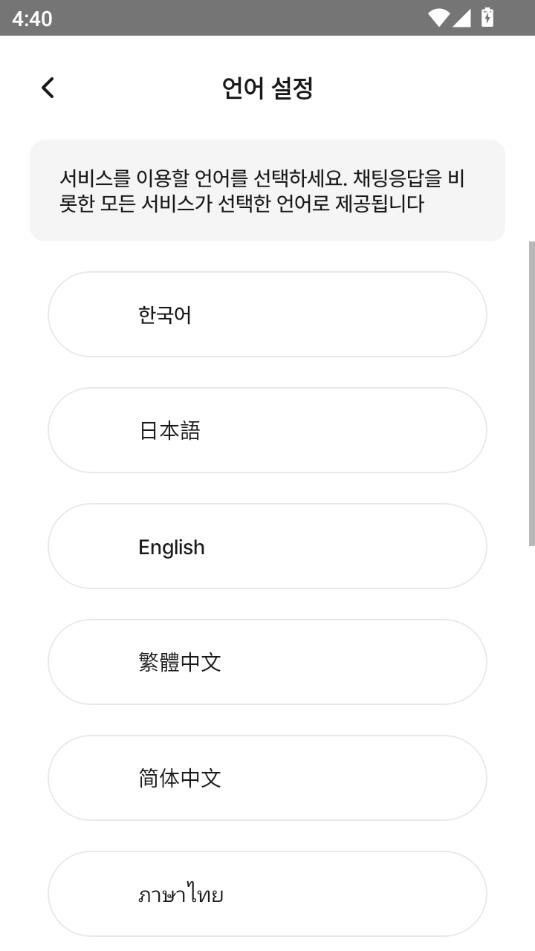Tap the Wi-Fi status icon
This screenshot has height=951, width=535.
coord(438,18)
